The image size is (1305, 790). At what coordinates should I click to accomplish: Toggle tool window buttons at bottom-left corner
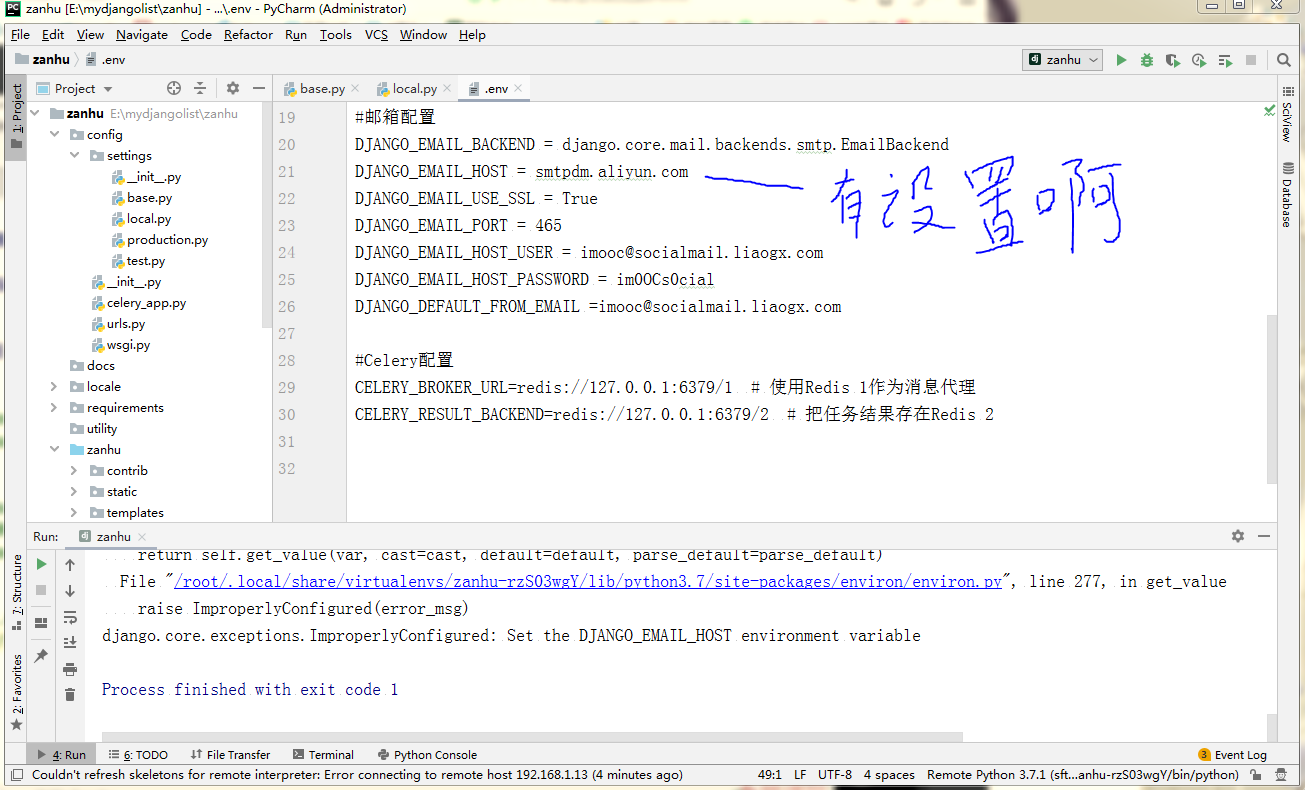[x=15, y=775]
